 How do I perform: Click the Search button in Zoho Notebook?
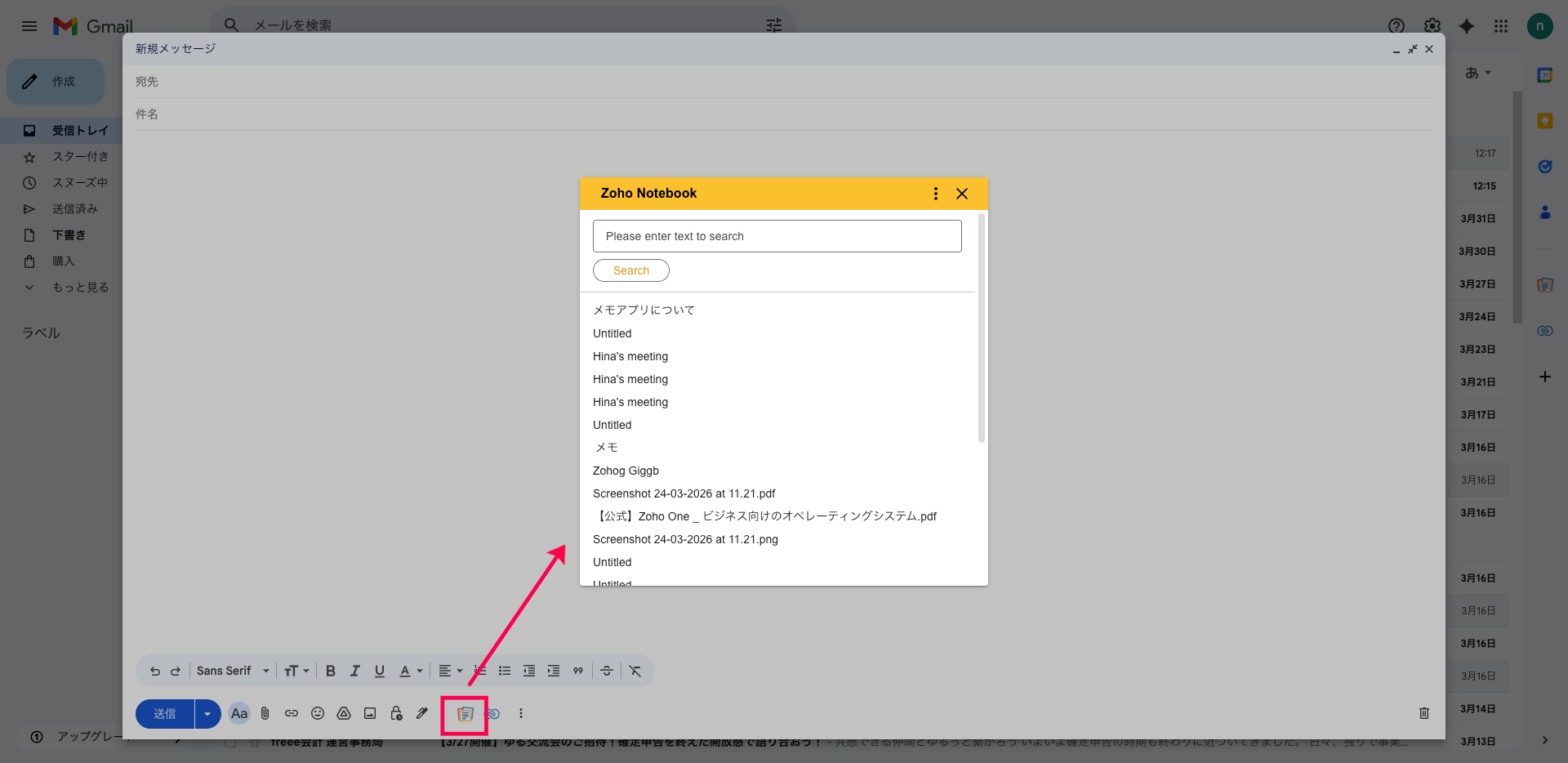tap(630, 270)
